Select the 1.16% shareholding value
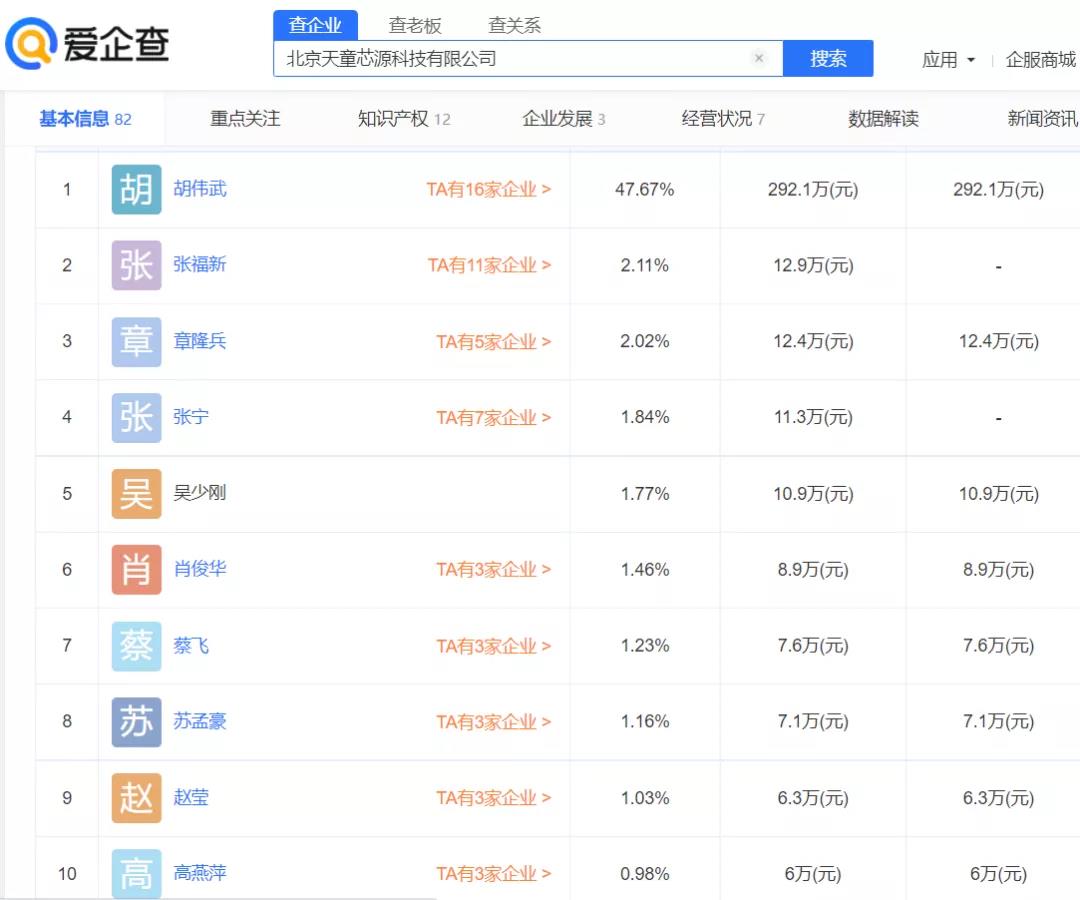1080x900 pixels. pyautogui.click(x=644, y=722)
